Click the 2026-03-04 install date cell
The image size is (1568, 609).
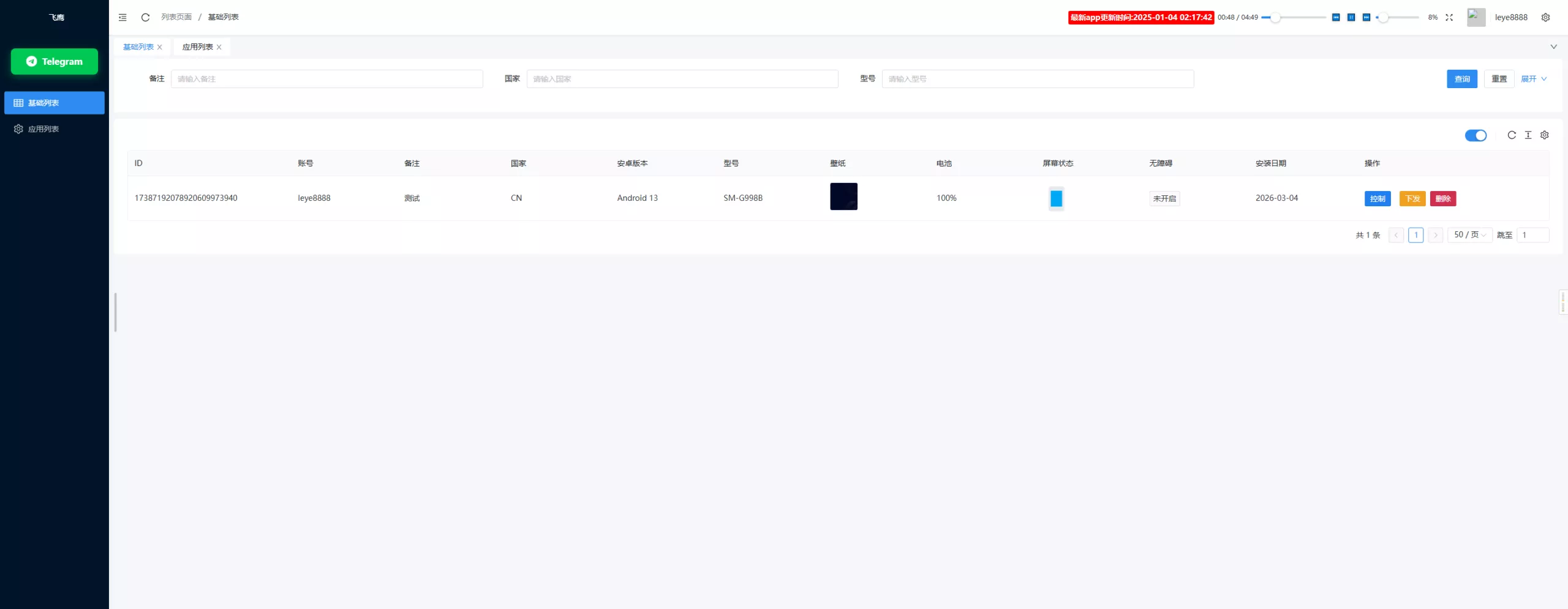point(1276,198)
